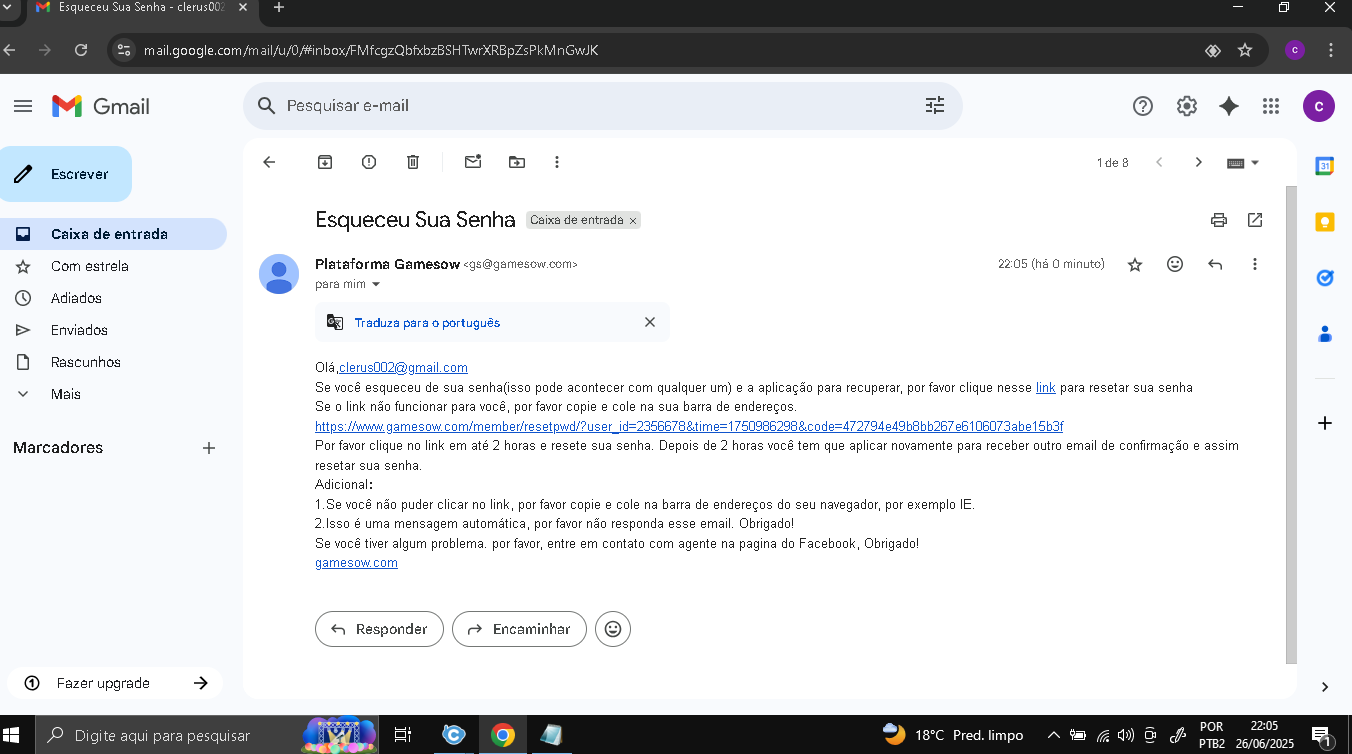Open the gamesow resetpwd URL

[689, 426]
